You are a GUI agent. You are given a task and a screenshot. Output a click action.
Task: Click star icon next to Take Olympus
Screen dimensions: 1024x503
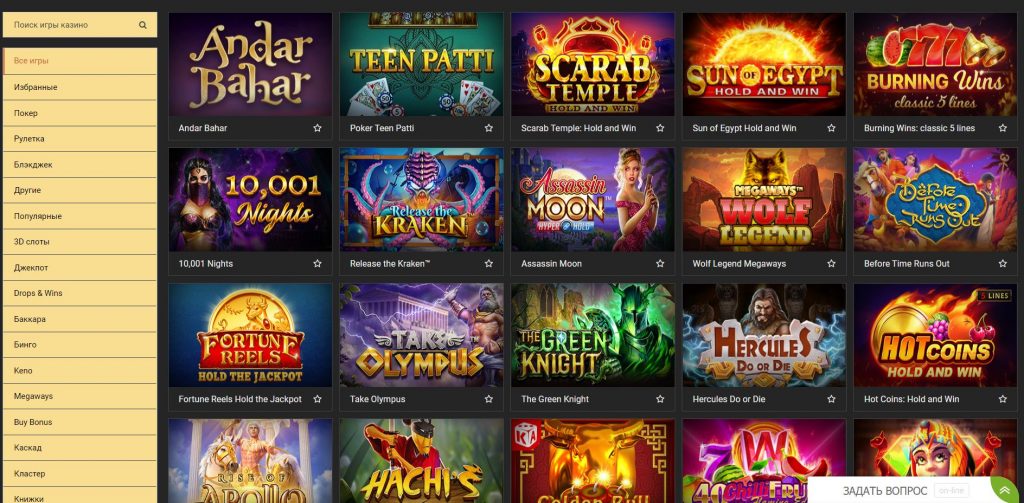click(488, 399)
